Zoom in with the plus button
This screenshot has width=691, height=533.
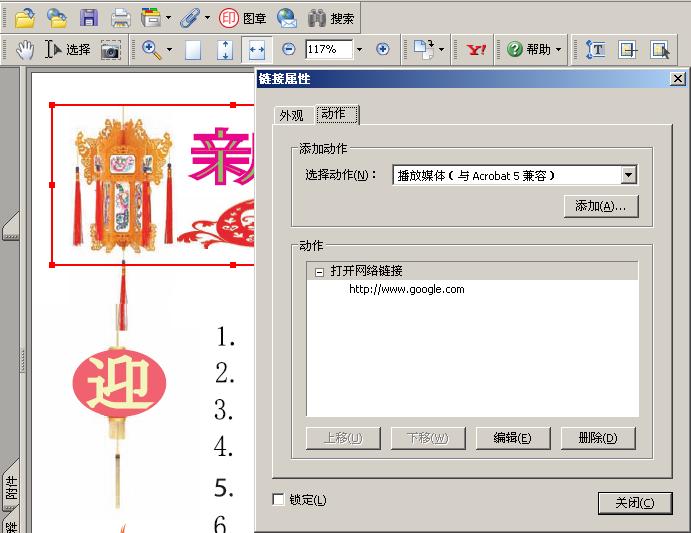[383, 49]
